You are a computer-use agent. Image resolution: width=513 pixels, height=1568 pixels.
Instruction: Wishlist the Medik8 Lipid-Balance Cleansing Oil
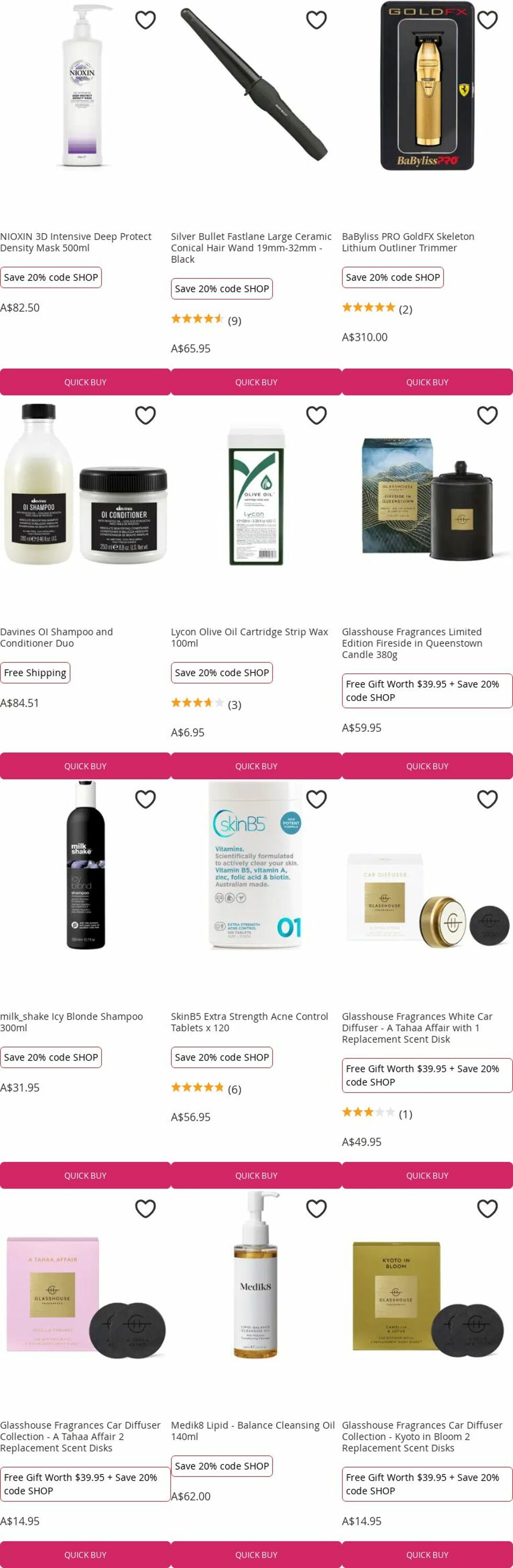pyautogui.click(x=316, y=1208)
